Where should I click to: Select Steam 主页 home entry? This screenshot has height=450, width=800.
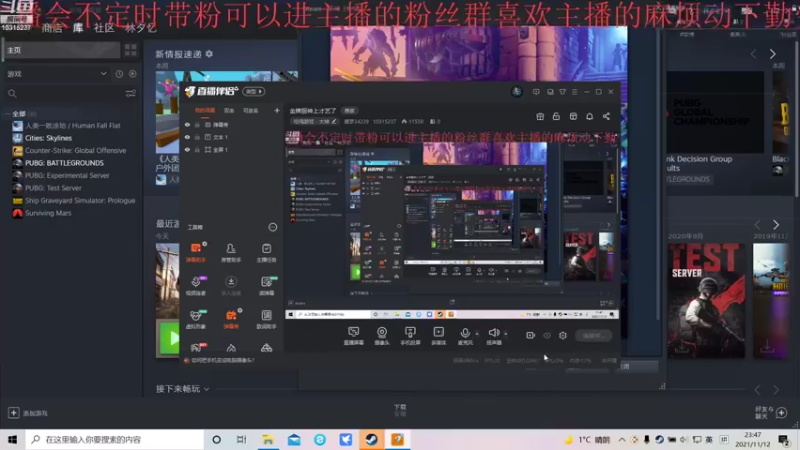(62, 50)
